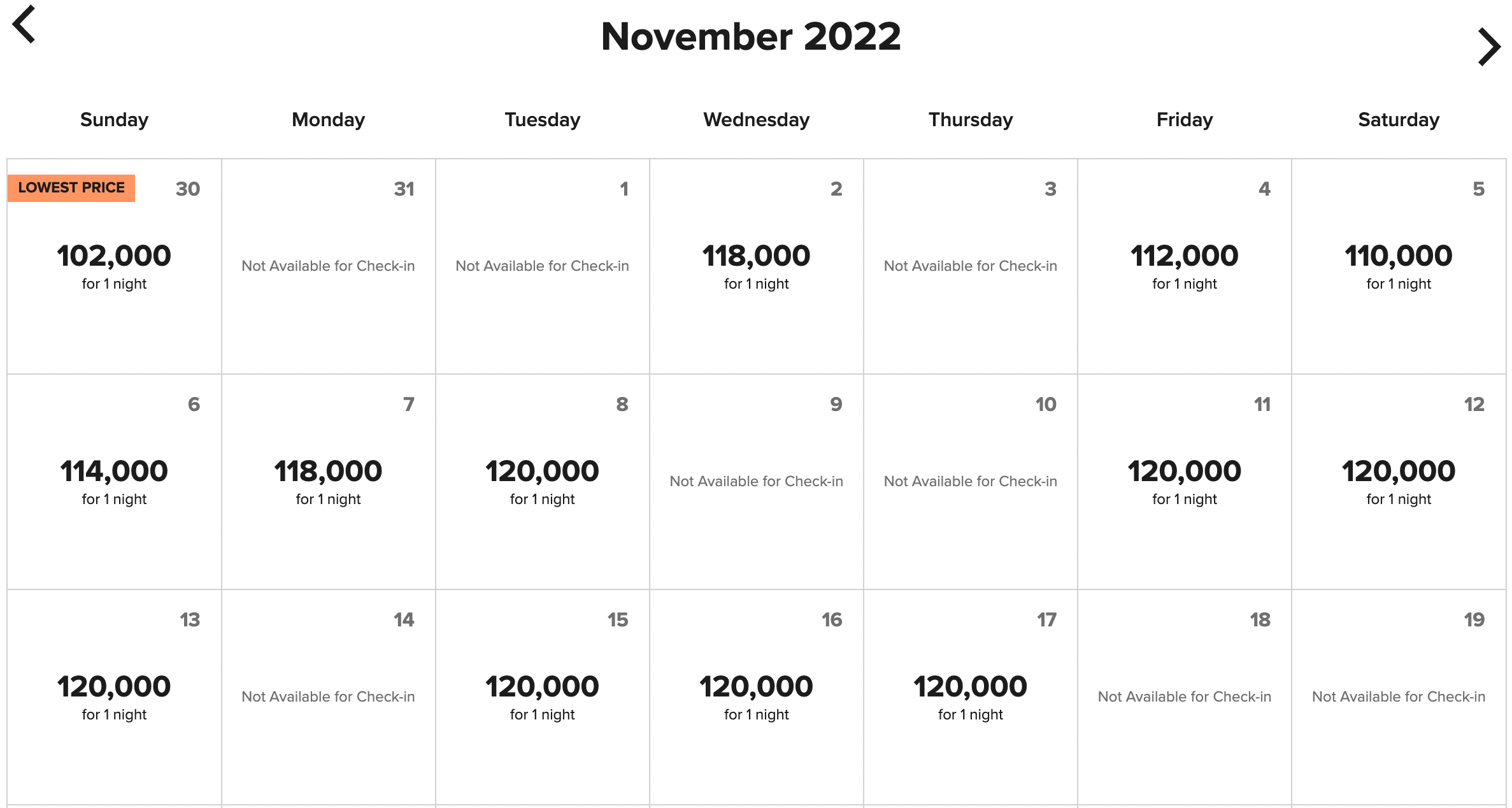The image size is (1512, 808).
Task: Click the Wednesday column header
Action: 755,119
